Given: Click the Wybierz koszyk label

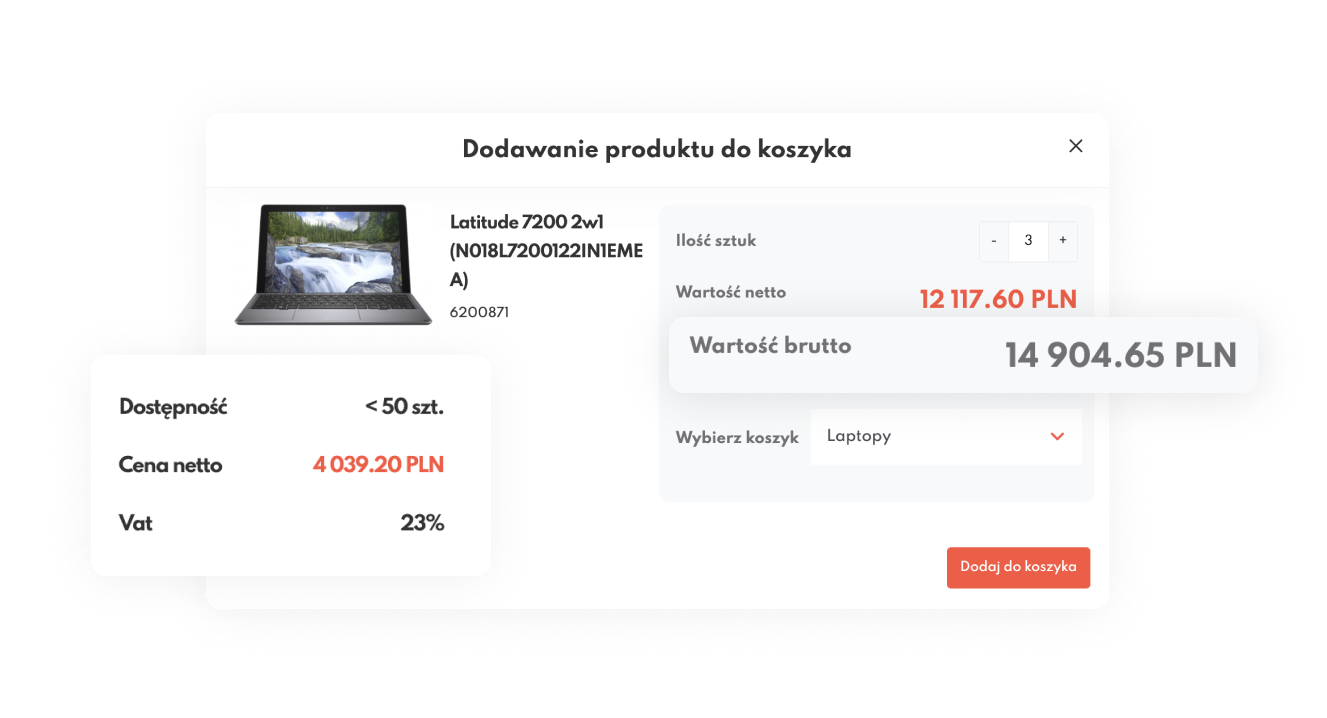Looking at the screenshot, I should [x=737, y=438].
